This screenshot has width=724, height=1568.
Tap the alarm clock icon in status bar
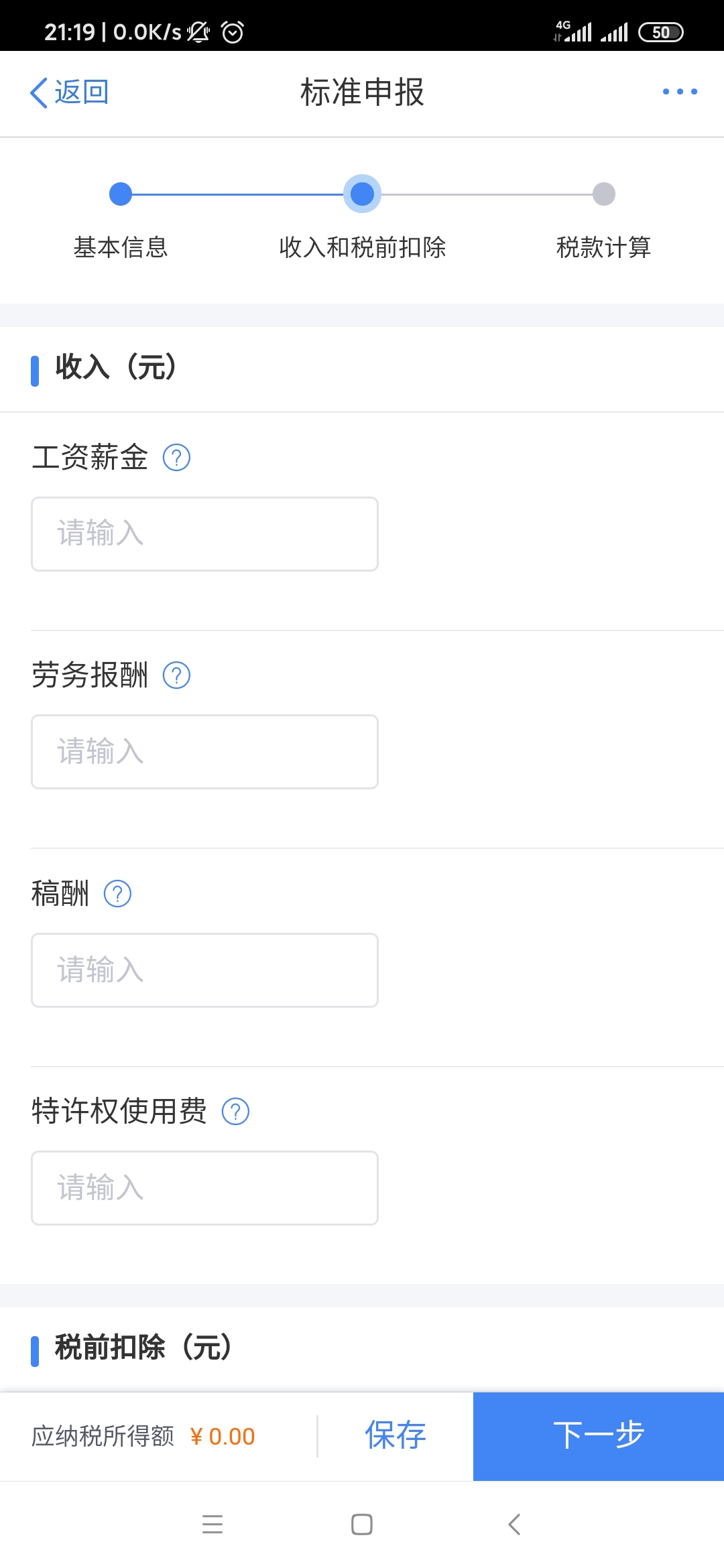(231, 30)
